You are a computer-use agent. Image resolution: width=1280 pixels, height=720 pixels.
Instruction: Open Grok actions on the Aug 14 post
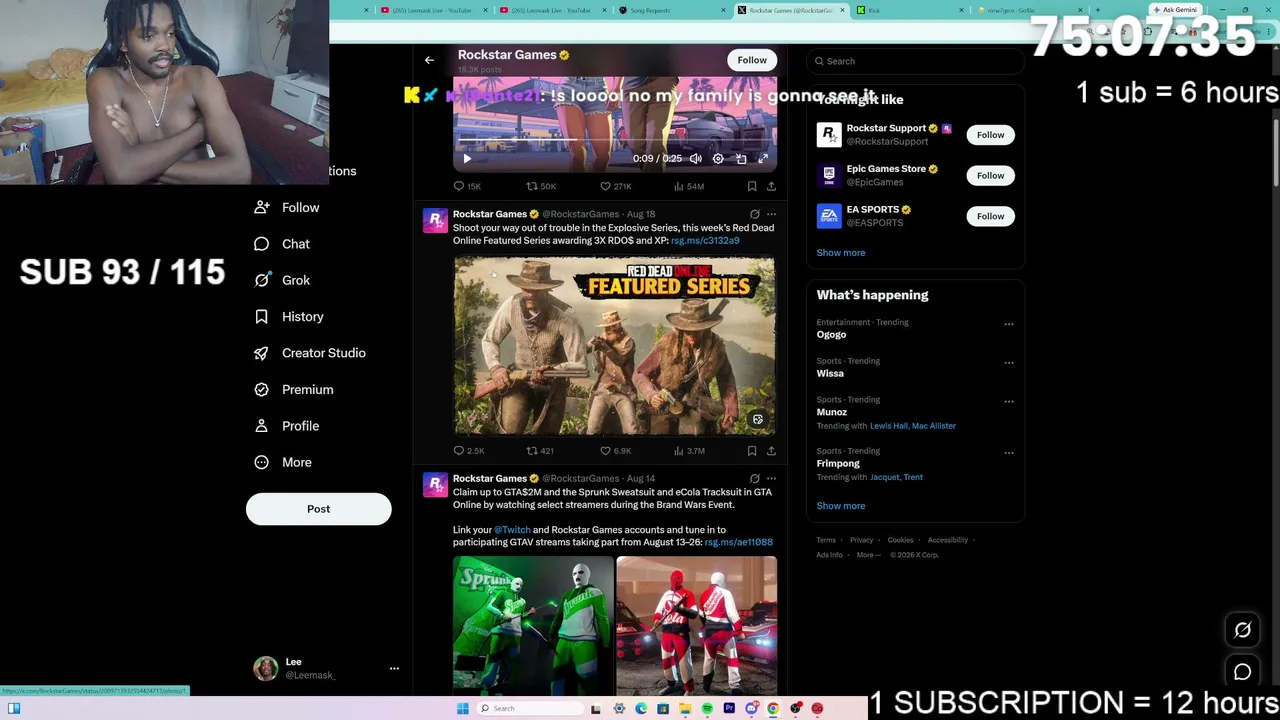pos(755,479)
